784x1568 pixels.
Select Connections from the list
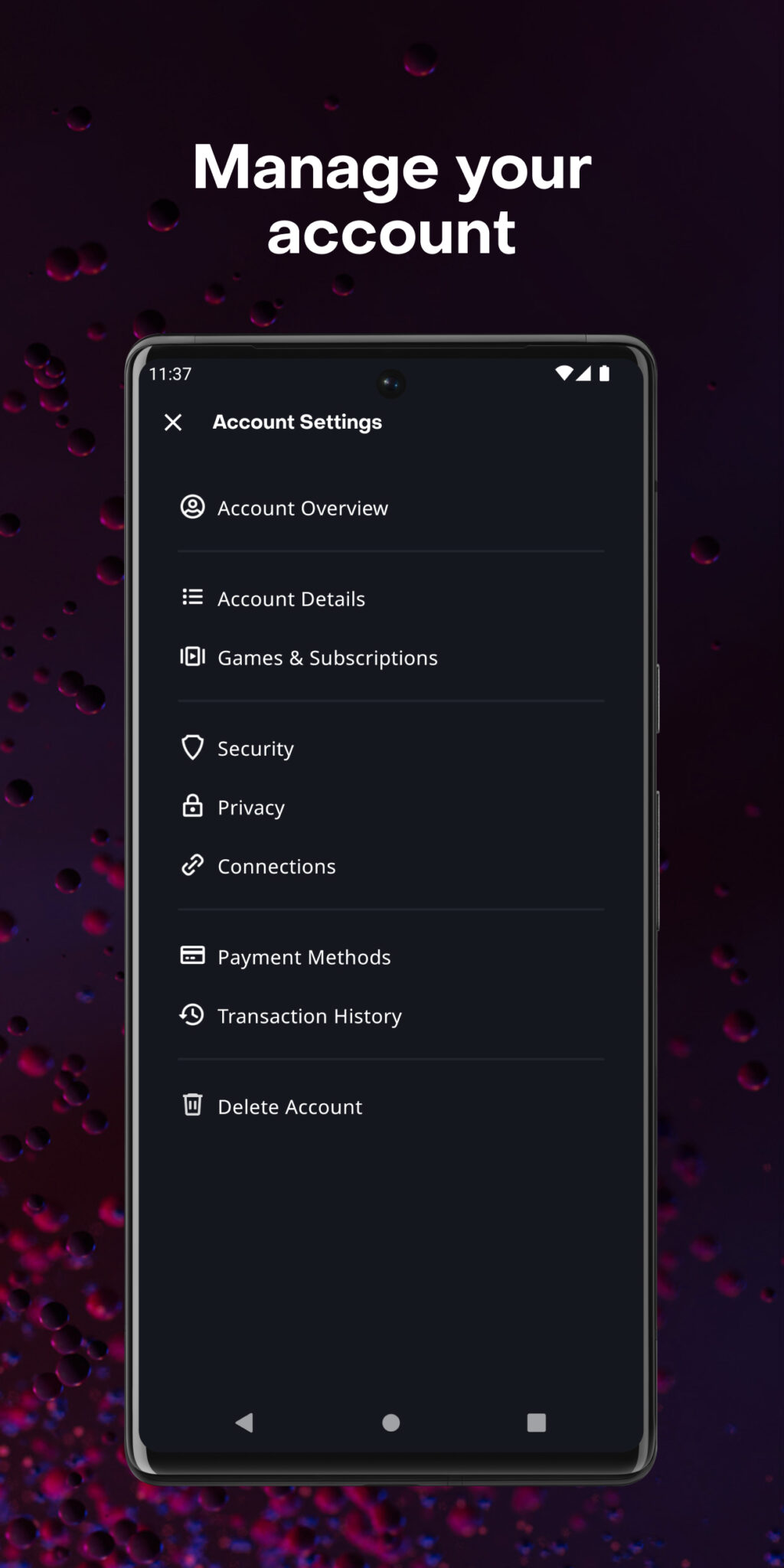point(276,867)
